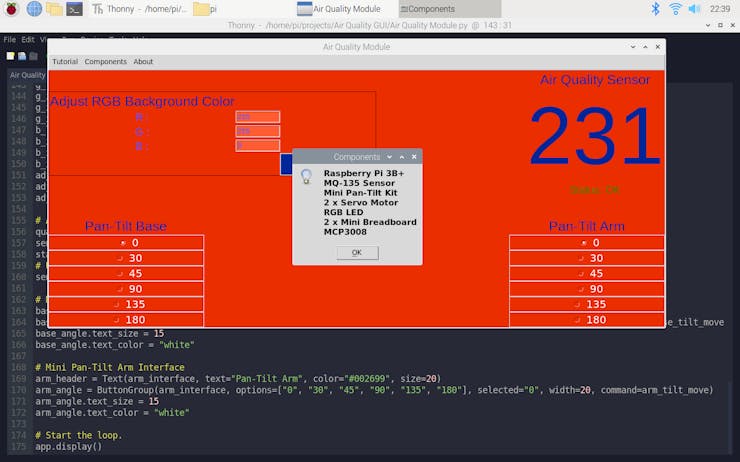
Task: Select 180 degrees for Pan-Tilt Arm
Action: coord(587,319)
